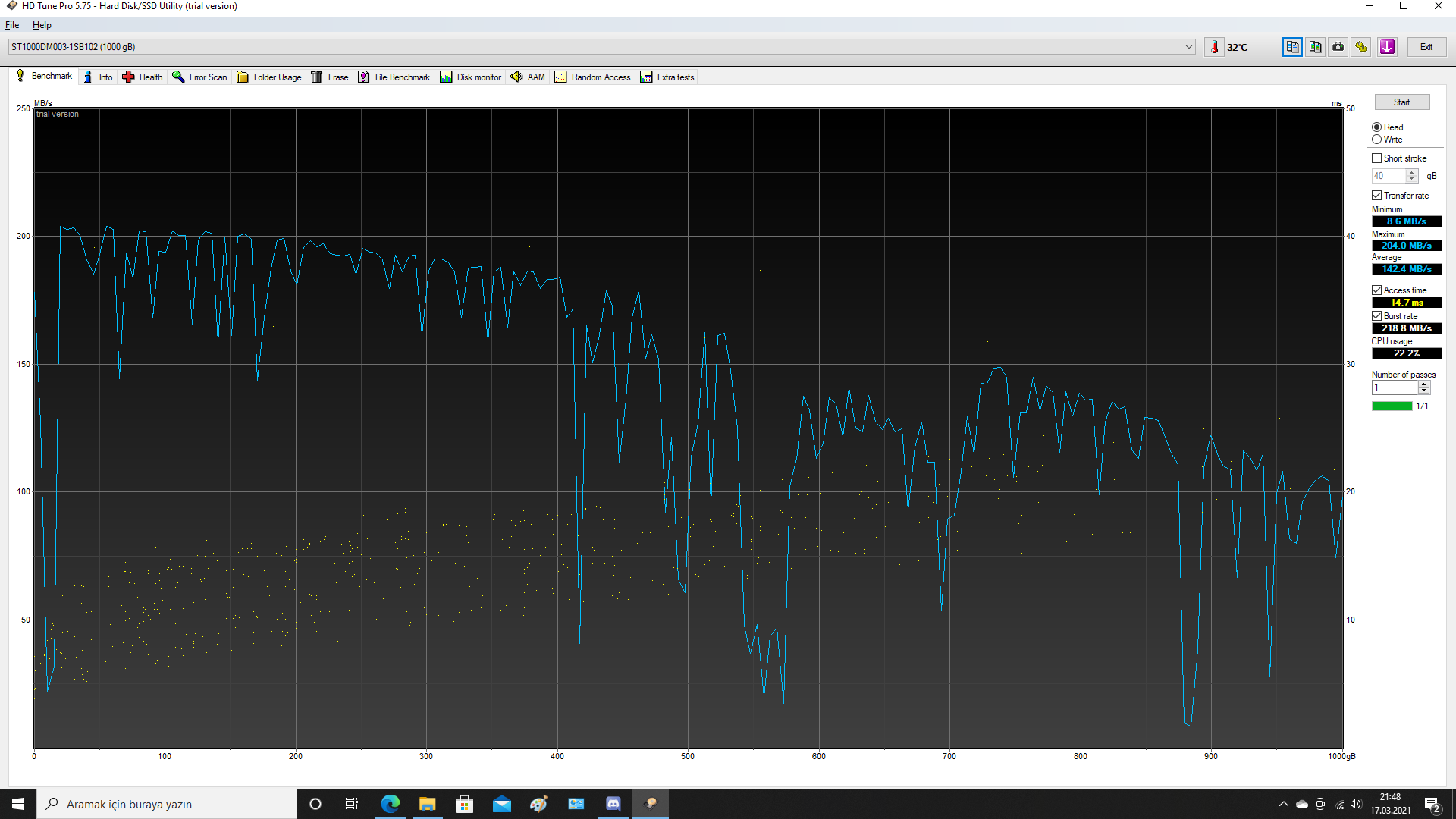This screenshot has width=1456, height=819.
Task: Click the thermometer temperature icon
Action: [x=1214, y=47]
